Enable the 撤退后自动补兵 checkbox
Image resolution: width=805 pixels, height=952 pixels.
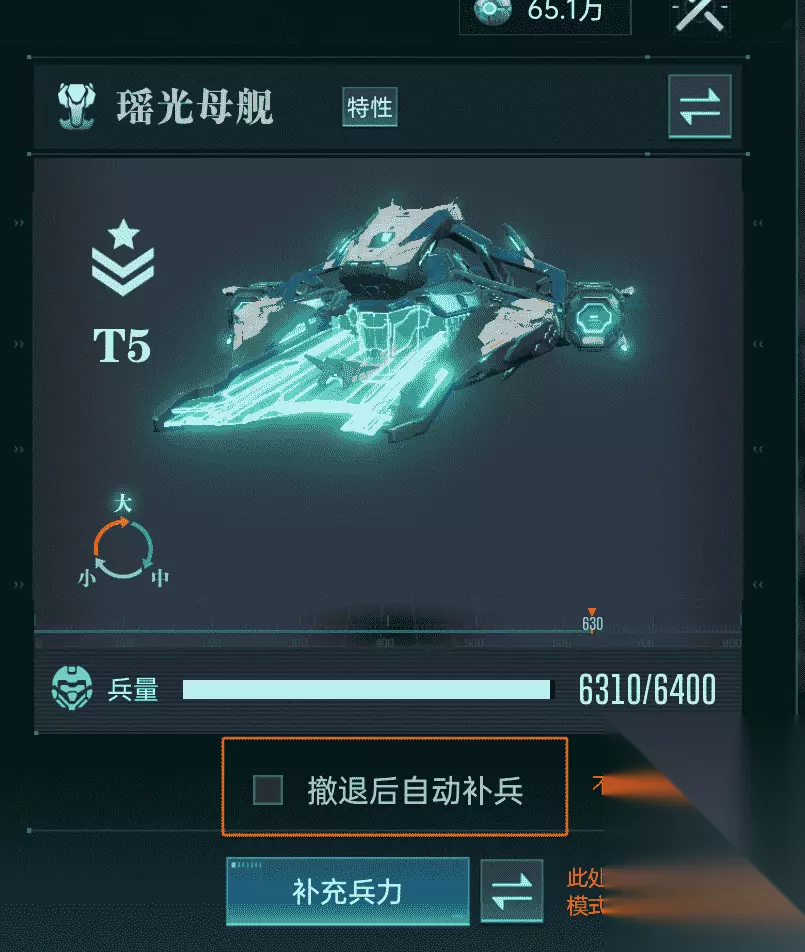click(x=268, y=789)
